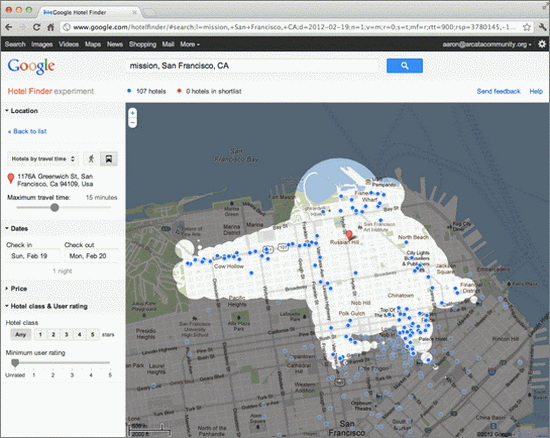Image resolution: width=550 pixels, height=438 pixels.
Task: Click the 15 minutes travel time value
Action: point(101,197)
